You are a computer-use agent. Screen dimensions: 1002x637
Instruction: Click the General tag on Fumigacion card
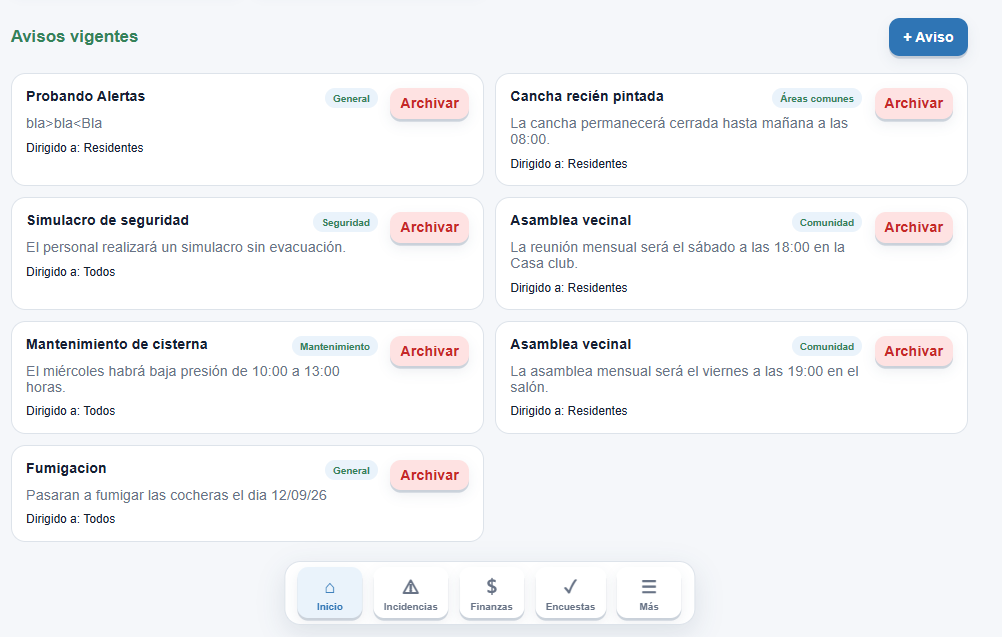351,470
